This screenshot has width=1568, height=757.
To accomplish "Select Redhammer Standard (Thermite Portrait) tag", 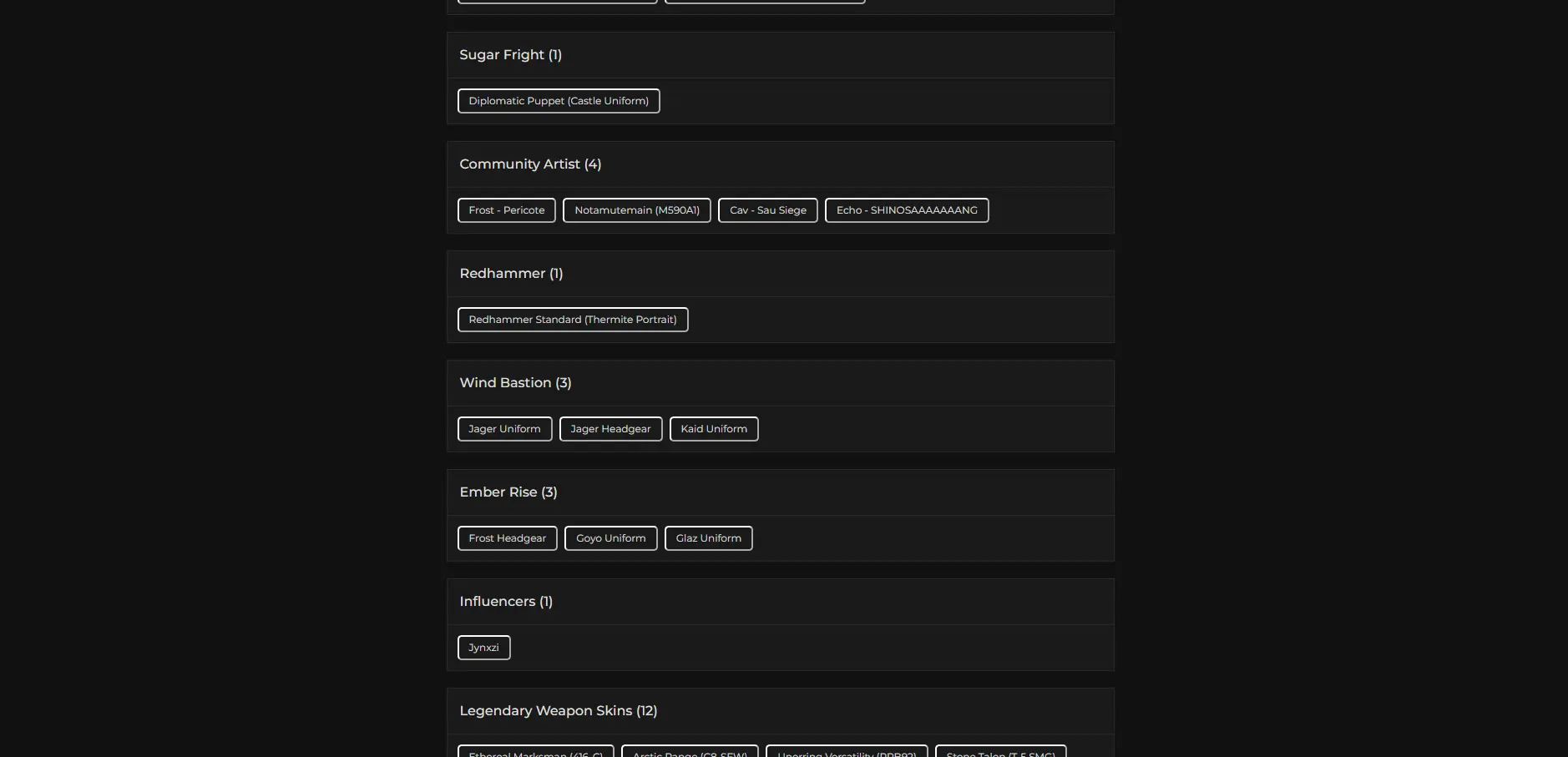I will pos(573,320).
